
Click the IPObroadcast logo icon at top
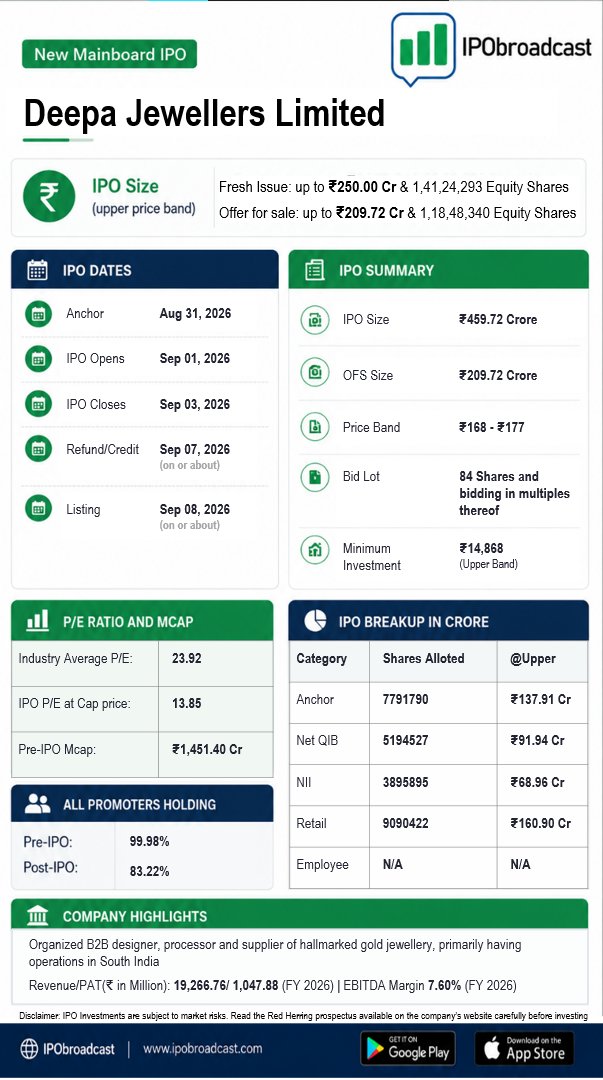pyautogui.click(x=423, y=48)
